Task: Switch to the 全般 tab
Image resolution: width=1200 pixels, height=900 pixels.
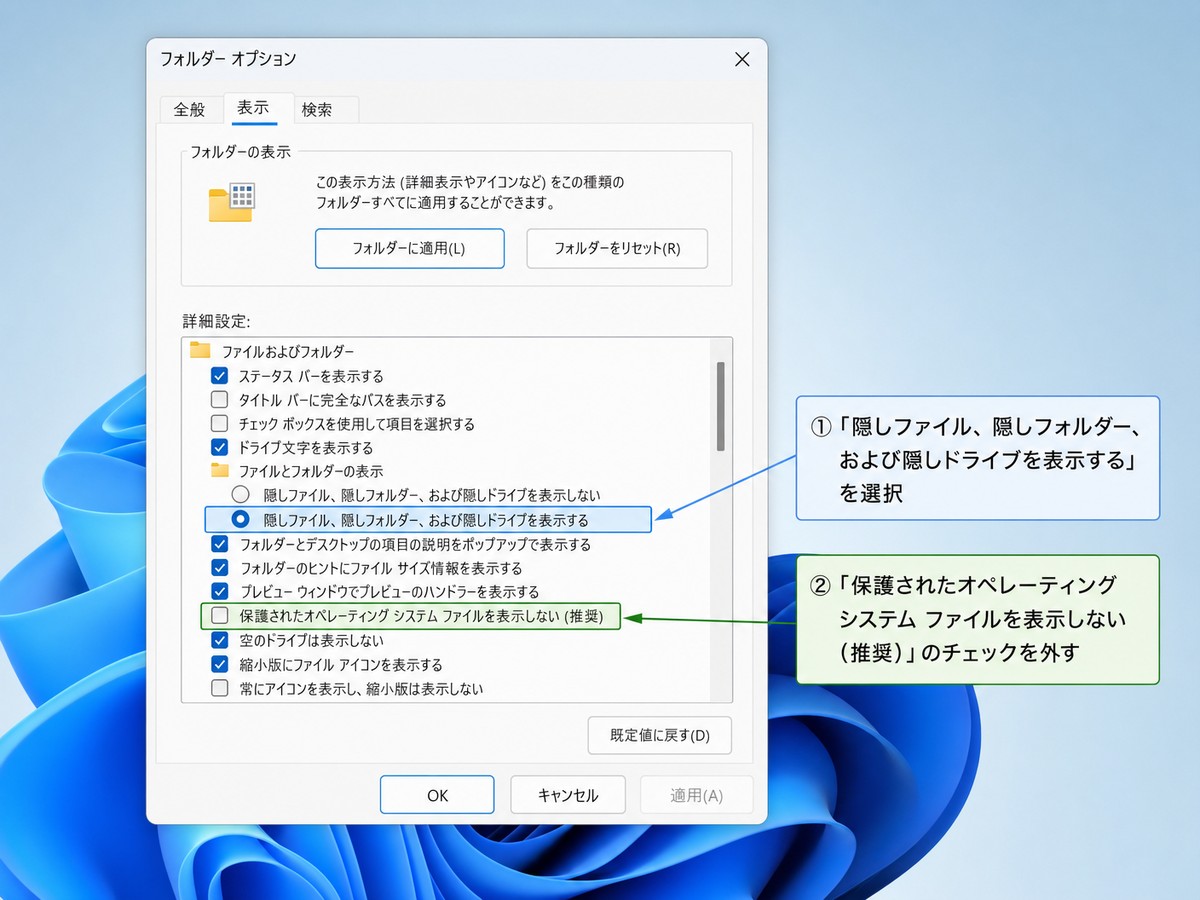Action: pos(190,110)
